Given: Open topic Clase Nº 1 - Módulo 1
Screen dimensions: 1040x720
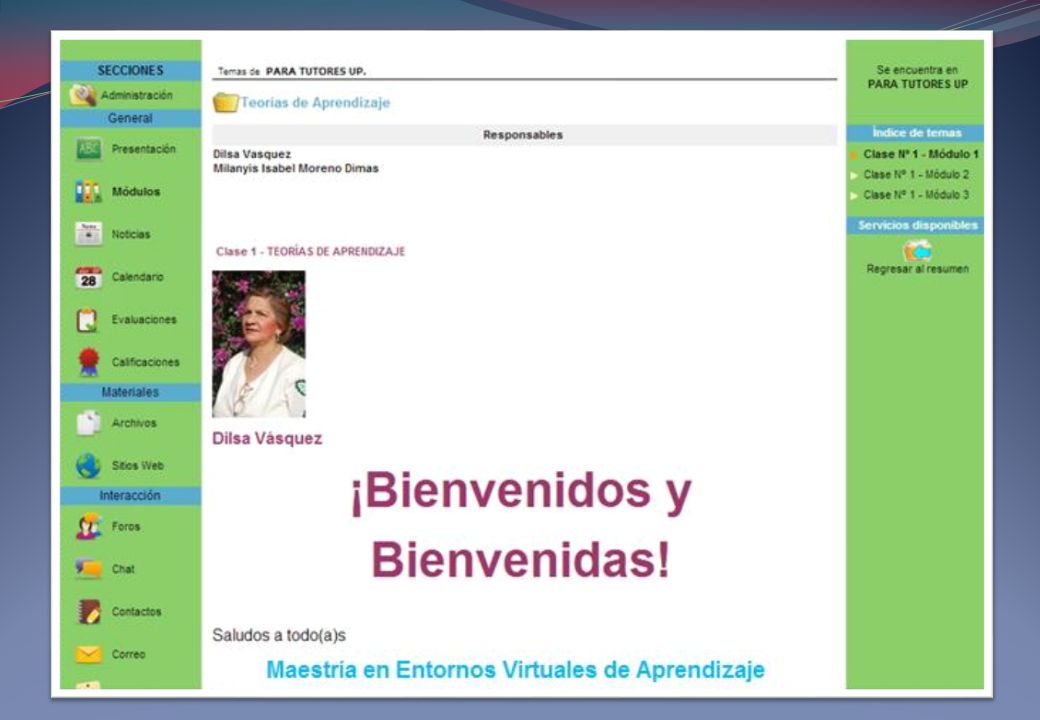Looking at the screenshot, I should [921, 154].
